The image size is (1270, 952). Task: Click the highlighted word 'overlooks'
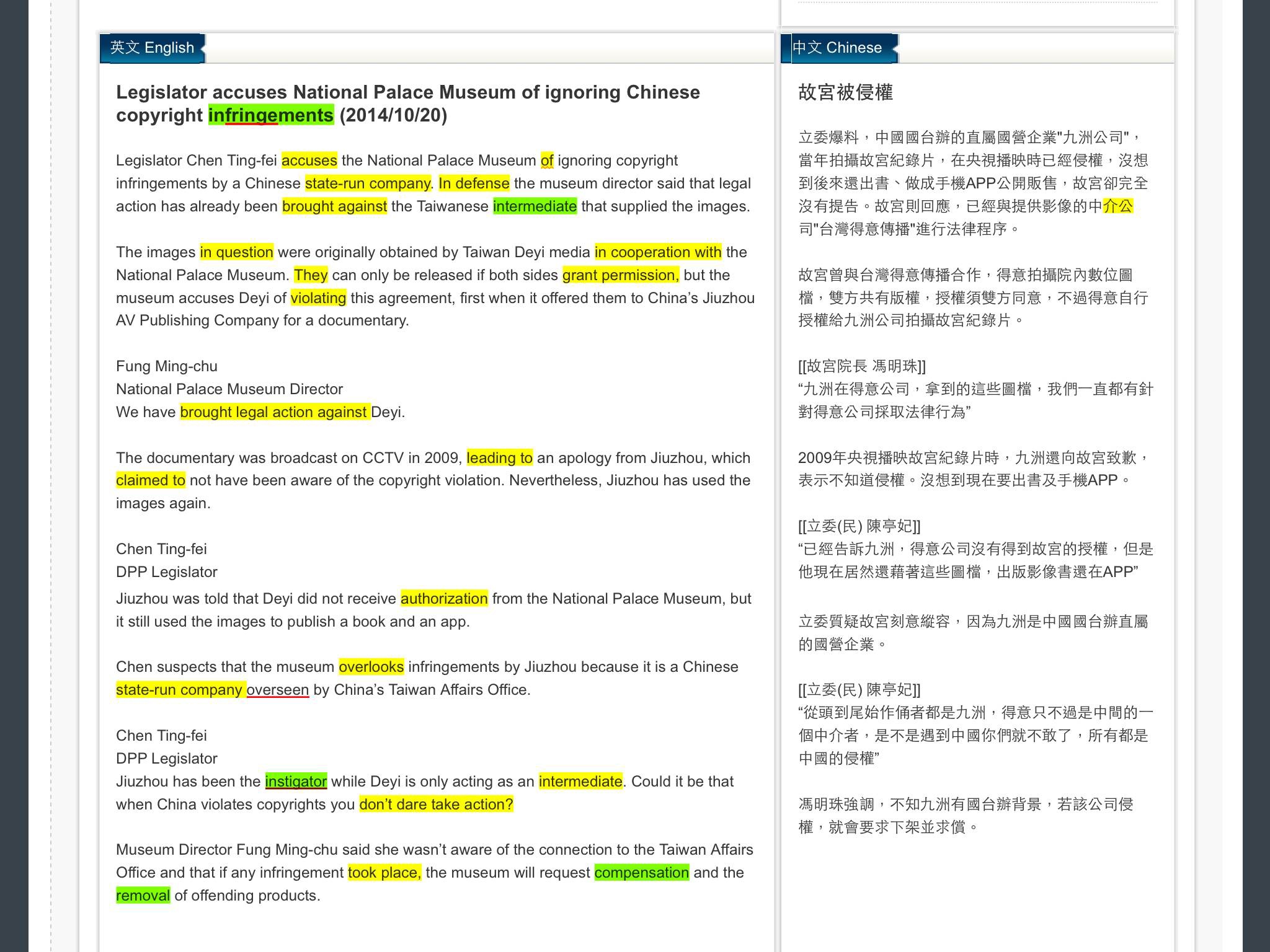pos(371,667)
